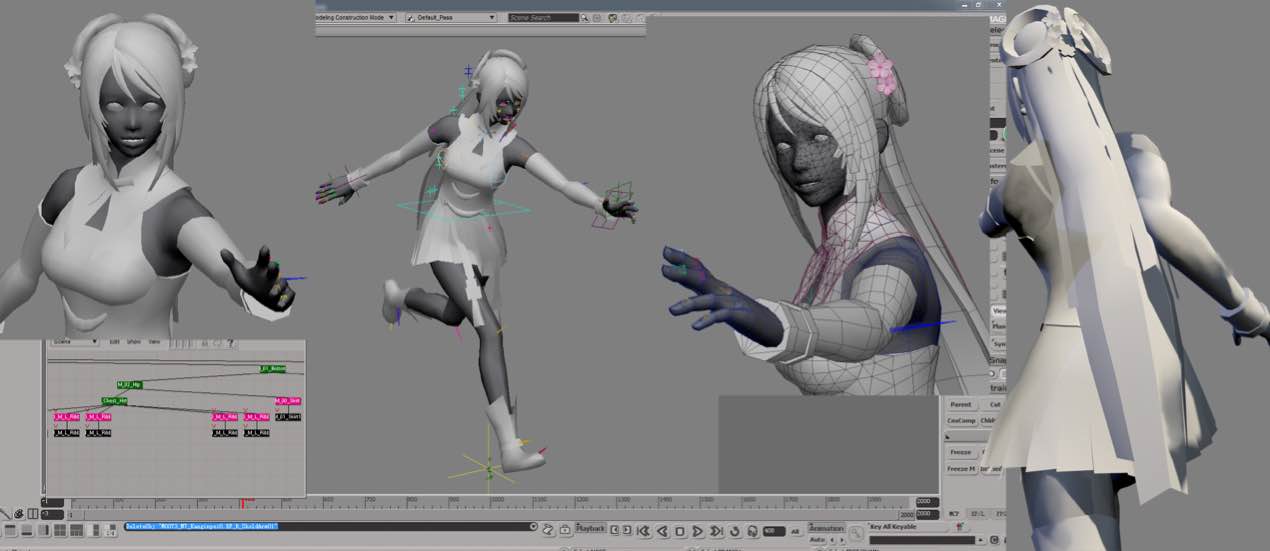Play the animation forward
Image resolution: width=1270 pixels, height=551 pixels.
[697, 531]
